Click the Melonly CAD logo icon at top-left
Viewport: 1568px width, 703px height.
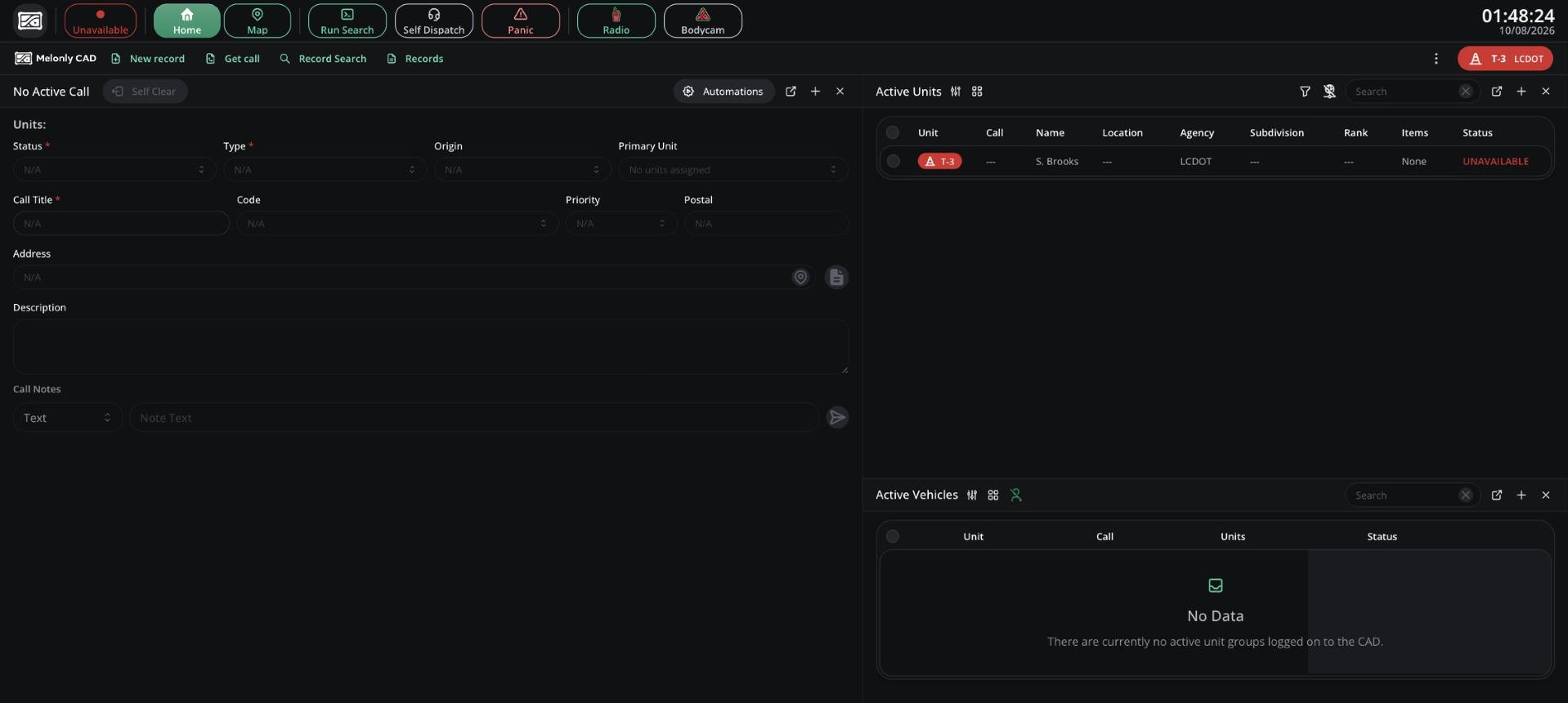point(30,20)
